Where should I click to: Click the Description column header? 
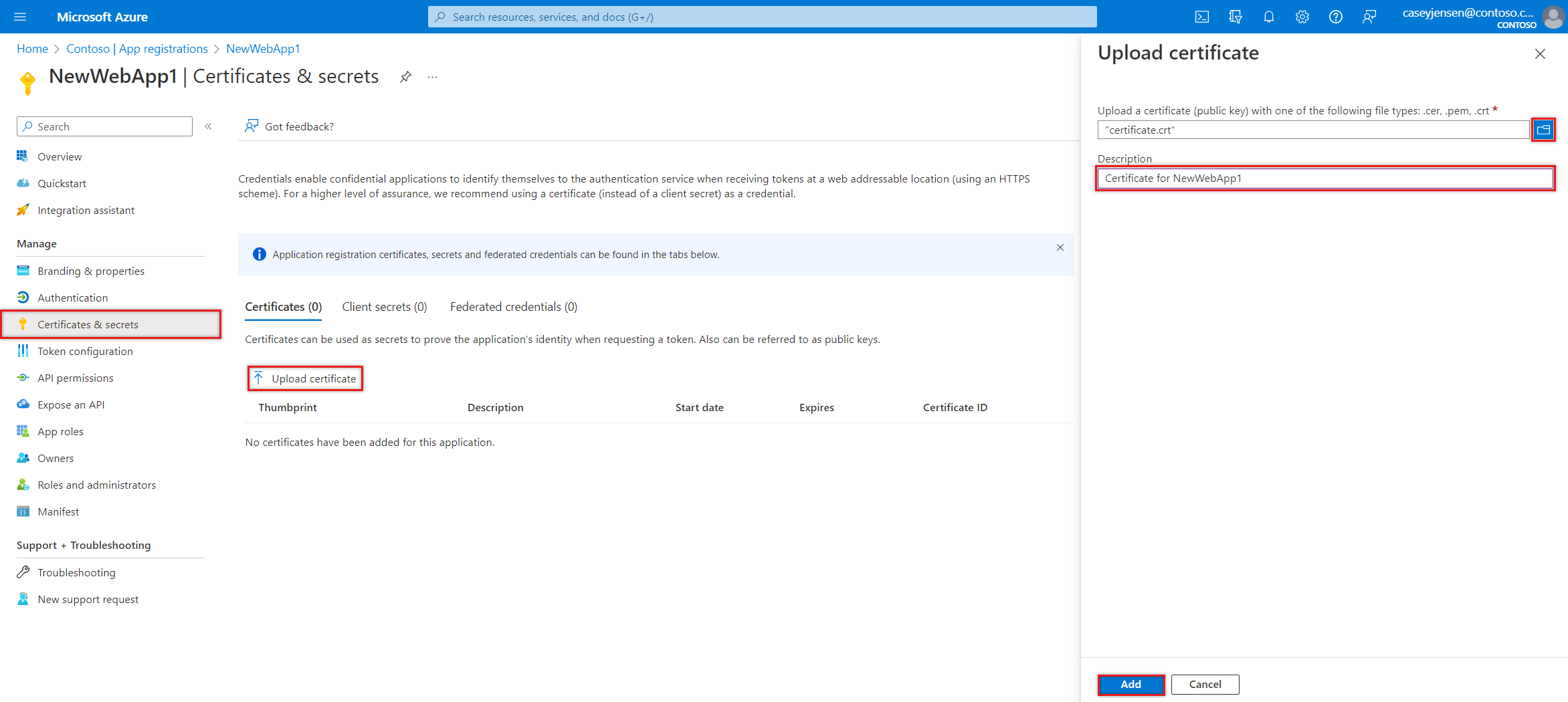click(x=495, y=407)
